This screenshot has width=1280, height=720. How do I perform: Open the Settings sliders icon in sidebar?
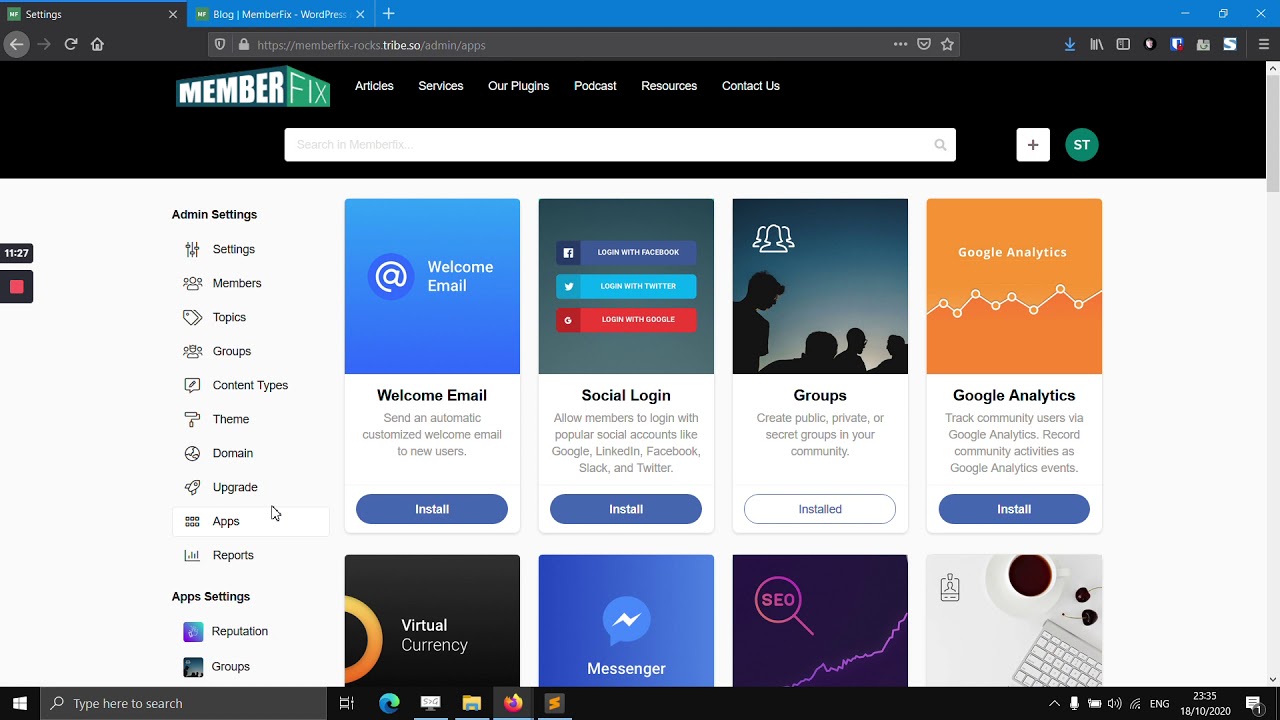[192, 249]
